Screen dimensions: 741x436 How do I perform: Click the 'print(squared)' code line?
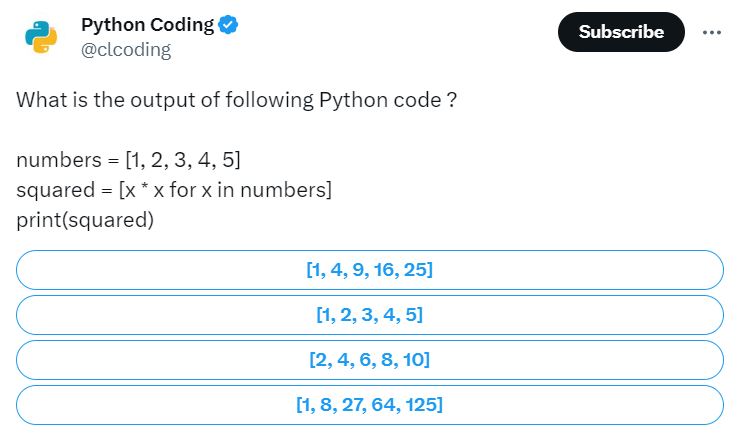tap(85, 220)
